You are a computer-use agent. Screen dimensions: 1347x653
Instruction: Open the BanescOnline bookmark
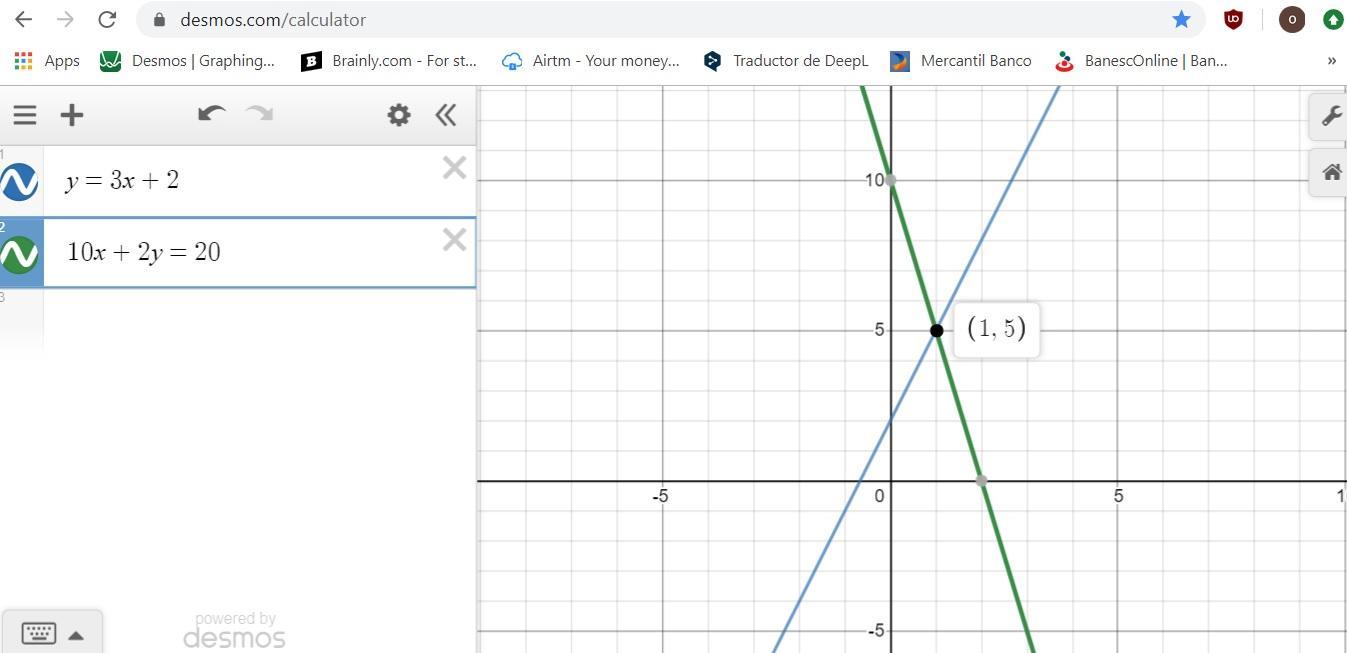coord(1141,61)
